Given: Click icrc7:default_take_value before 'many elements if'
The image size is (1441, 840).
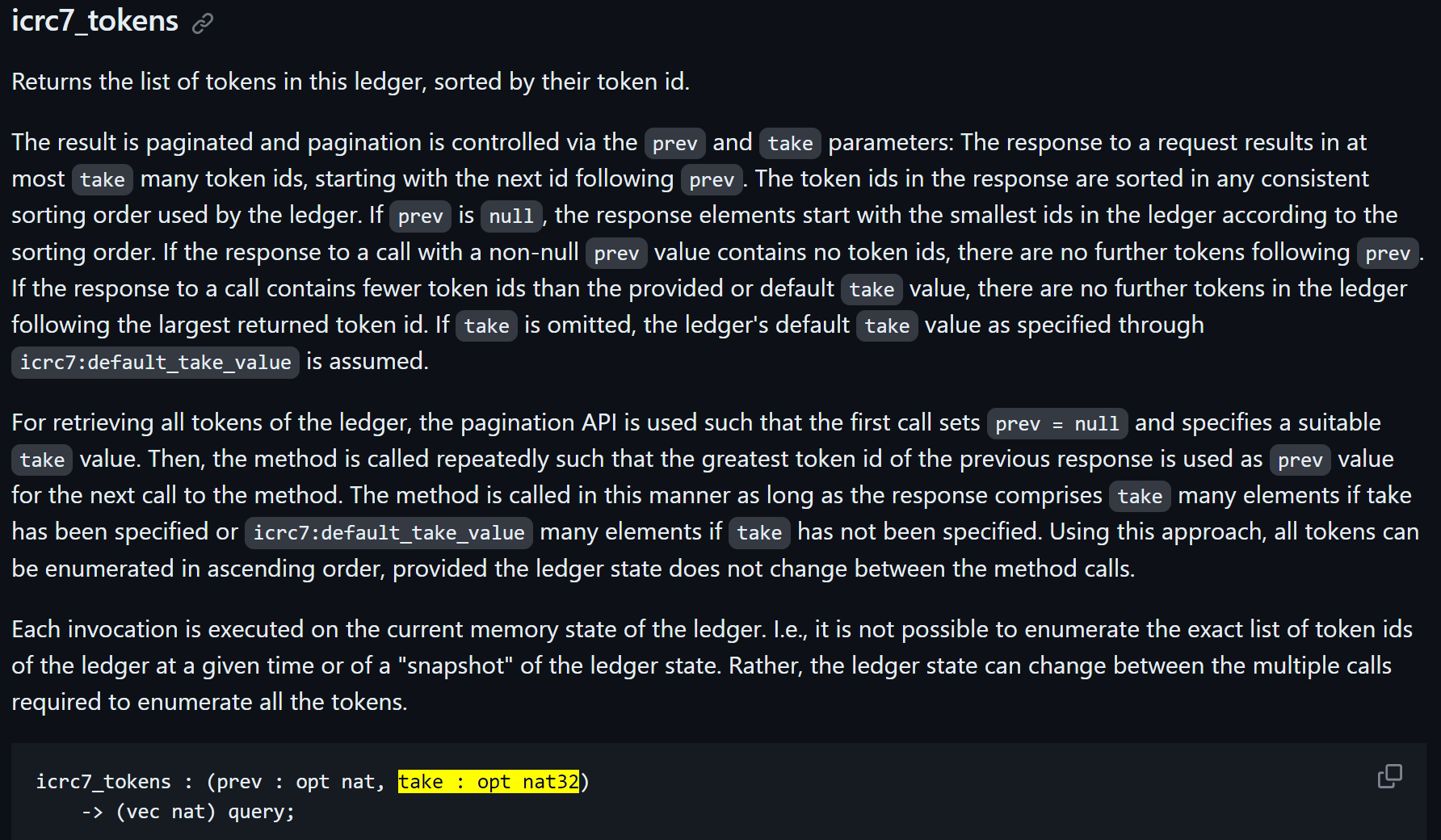Looking at the screenshot, I should [389, 532].
